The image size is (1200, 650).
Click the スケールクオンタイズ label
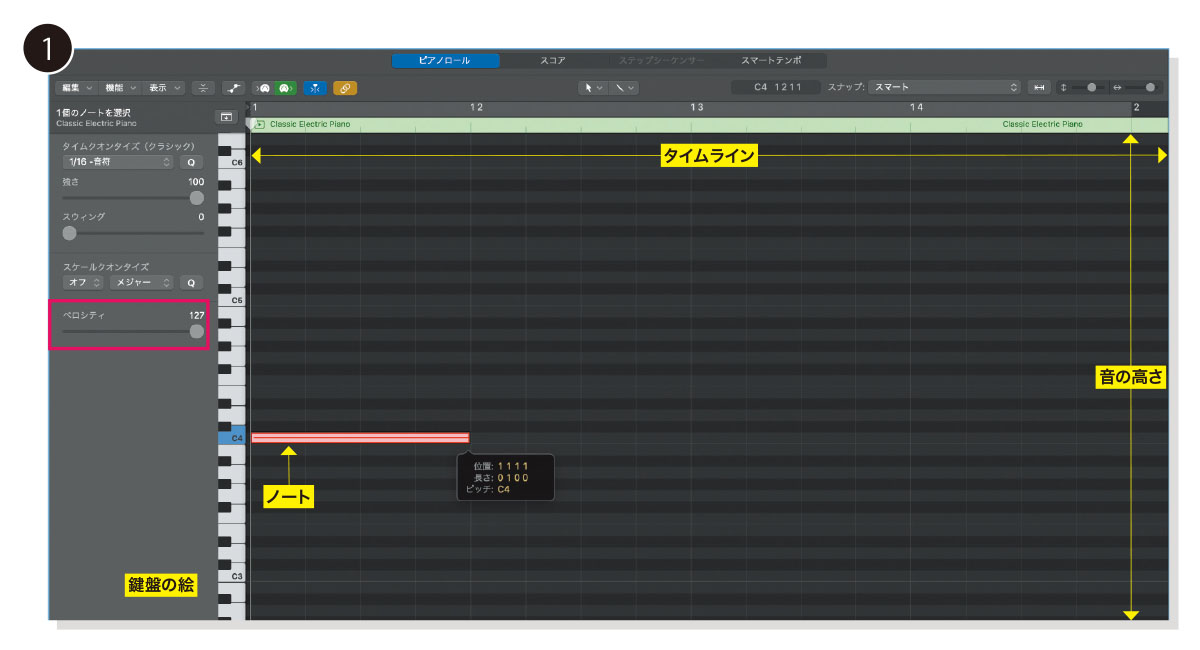pos(106,267)
